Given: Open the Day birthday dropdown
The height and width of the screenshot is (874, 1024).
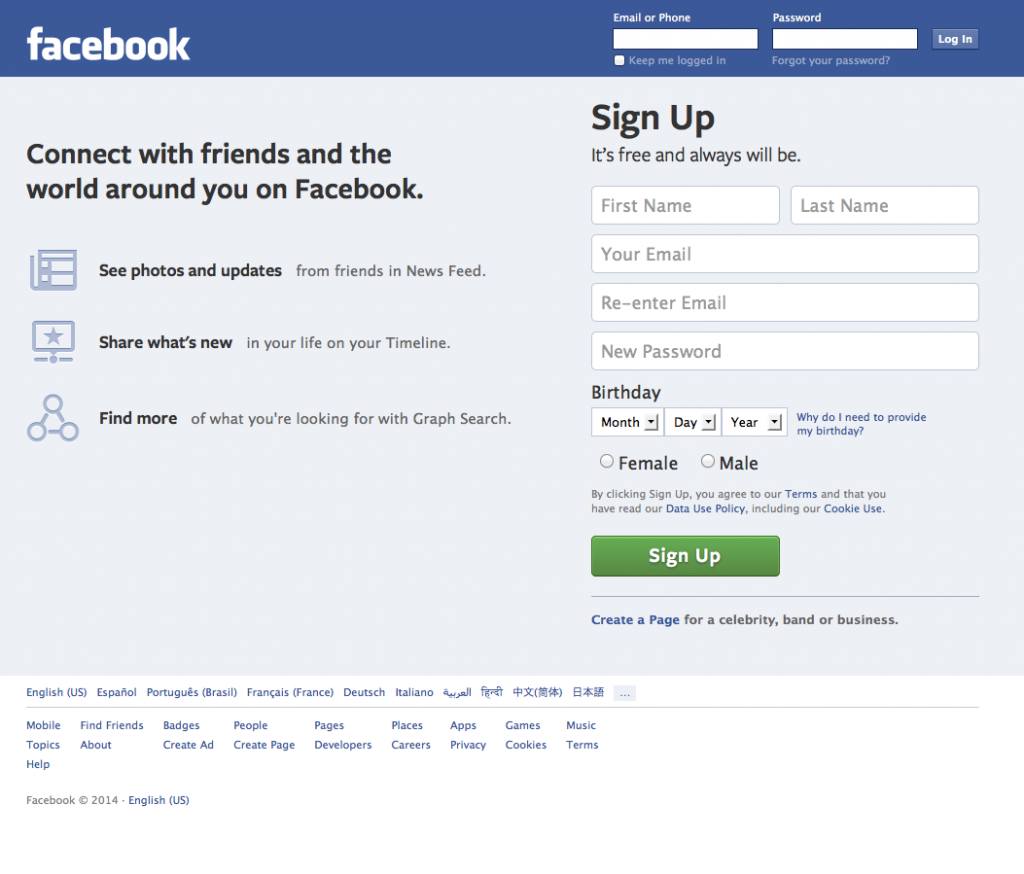Looking at the screenshot, I should click(x=693, y=422).
